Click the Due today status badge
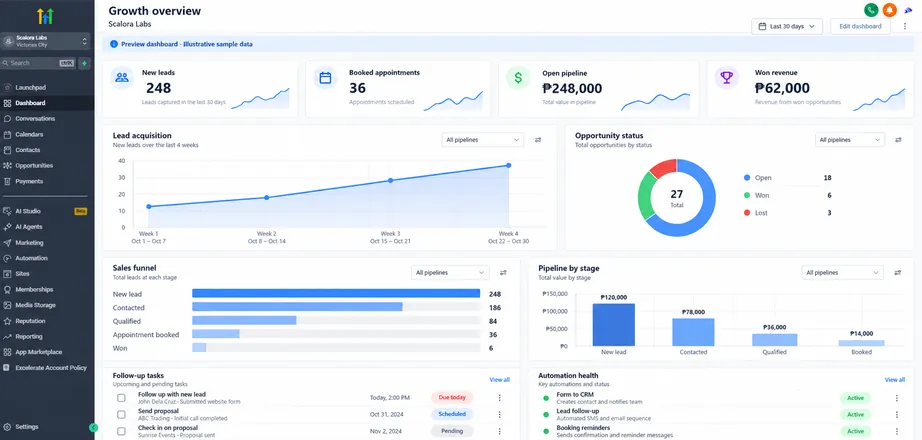This screenshot has height=440, width=922. coord(452,398)
